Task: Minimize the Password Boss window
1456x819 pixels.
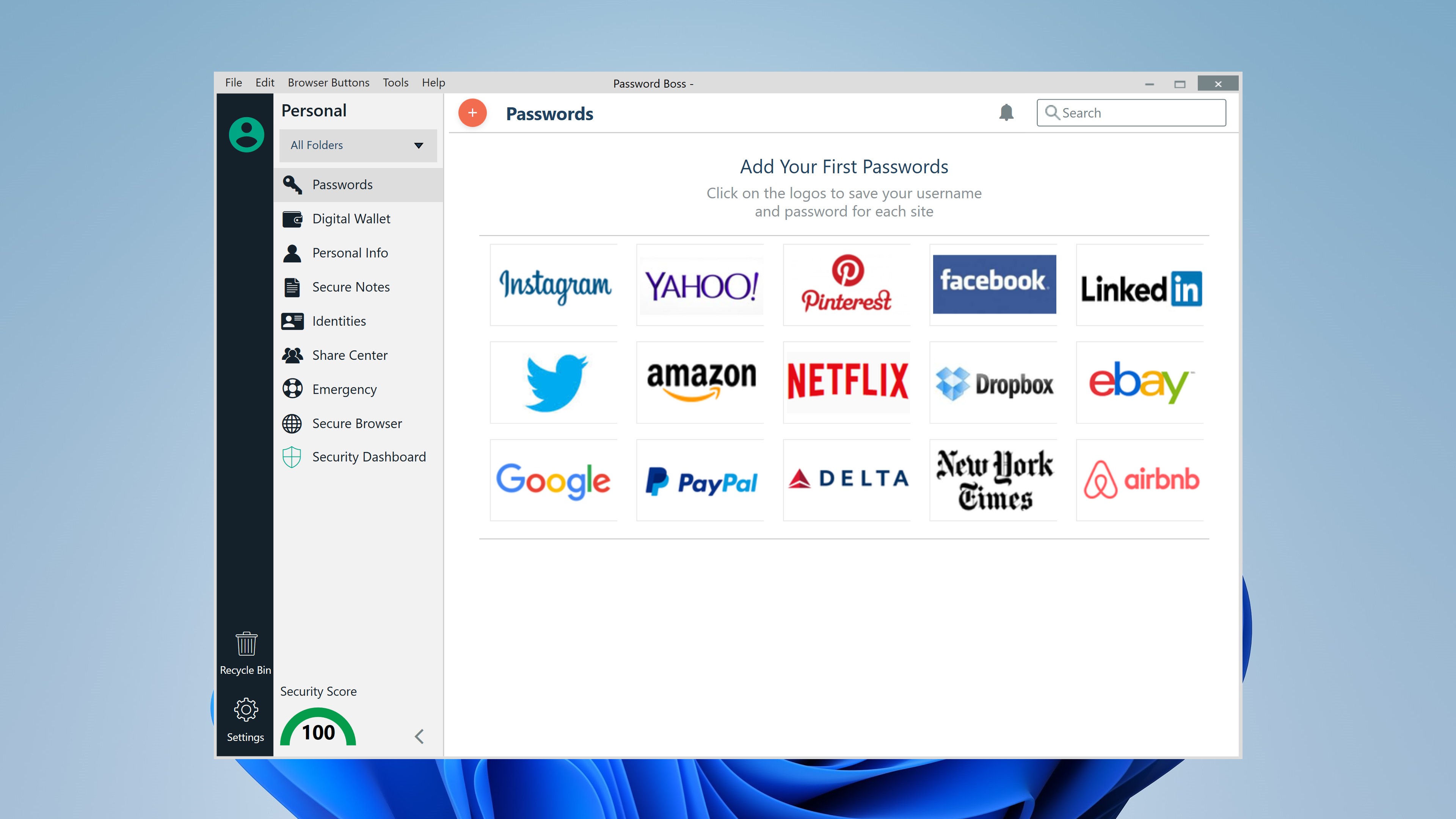Action: point(1149,84)
